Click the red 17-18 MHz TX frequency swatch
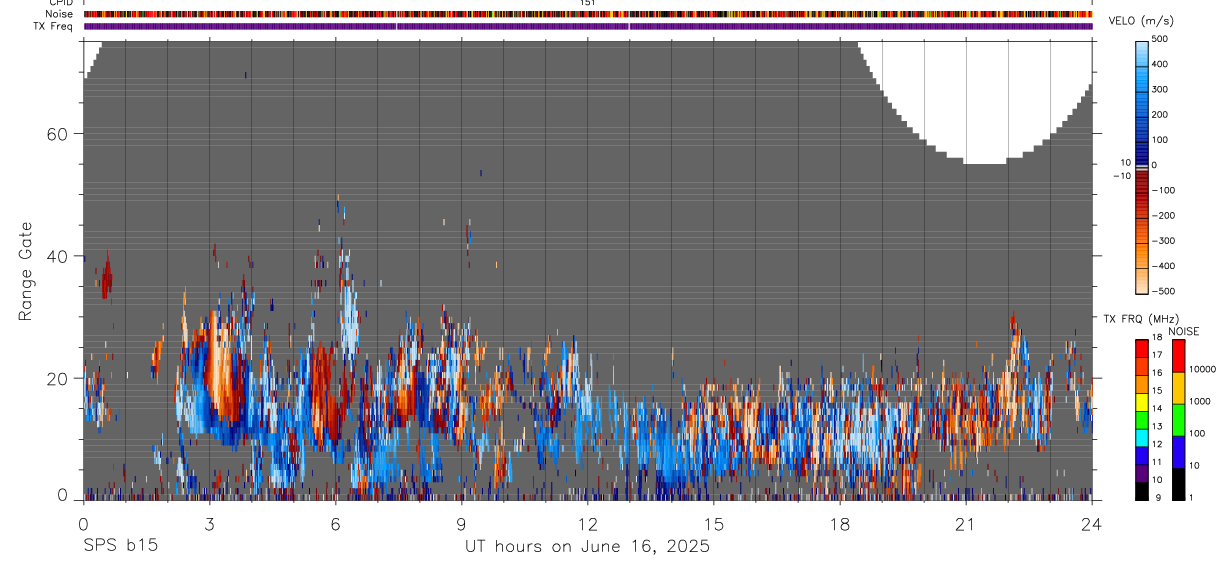This screenshot has width=1228, height=567. [1143, 347]
